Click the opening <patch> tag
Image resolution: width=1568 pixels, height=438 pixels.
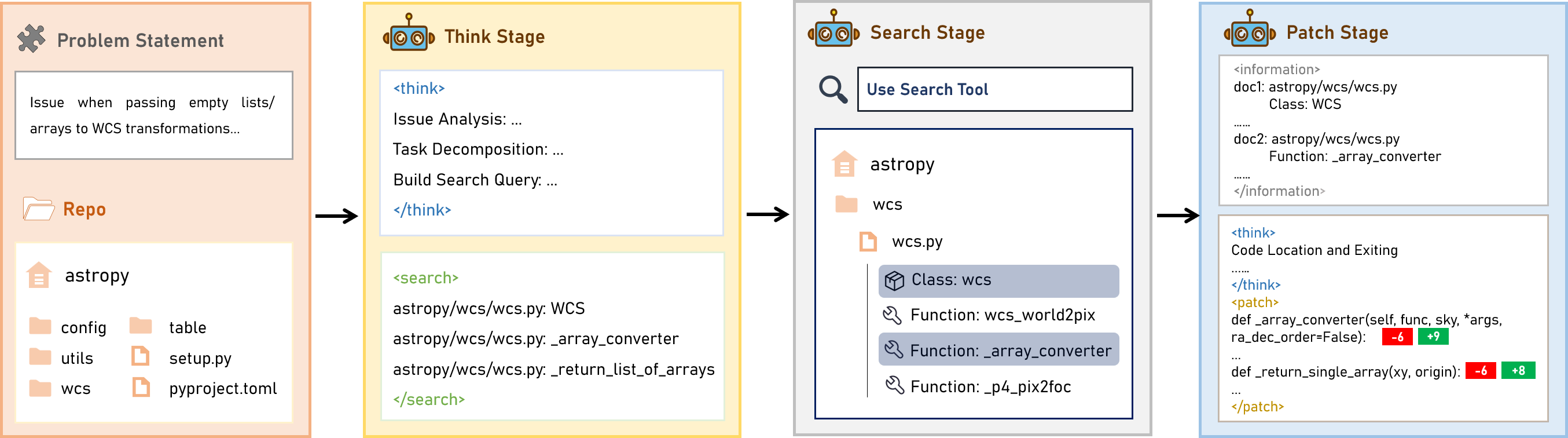[x=1254, y=302]
